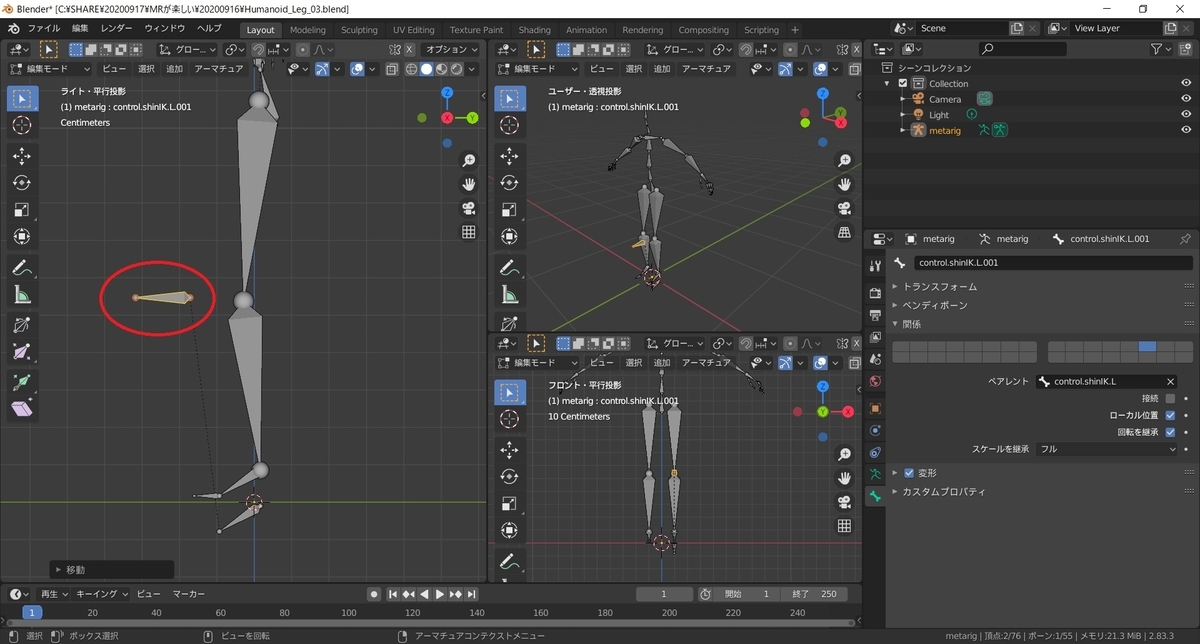The height and width of the screenshot is (644, 1200).
Task: Hide the Camera object in the outliner
Action: 1186,99
